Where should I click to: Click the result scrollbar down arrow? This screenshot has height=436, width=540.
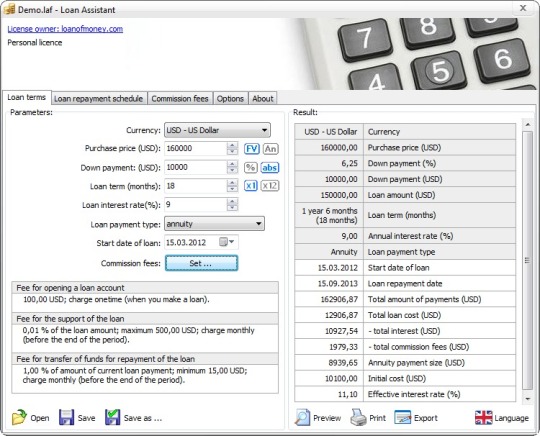528,398
